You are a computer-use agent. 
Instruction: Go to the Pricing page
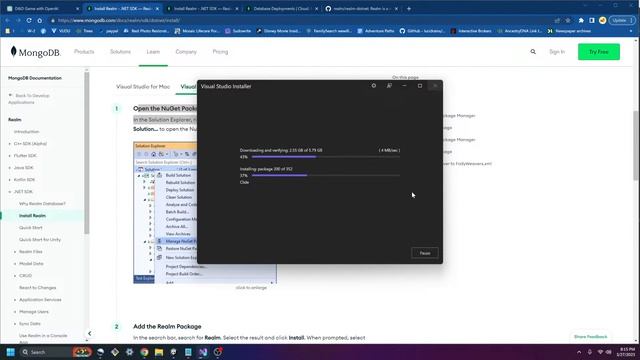tap(220, 52)
